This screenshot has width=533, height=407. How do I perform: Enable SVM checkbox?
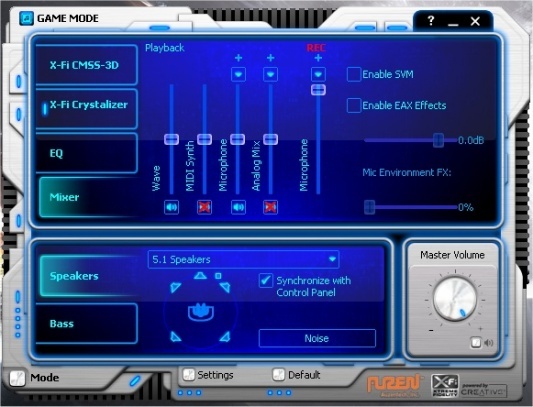point(354,74)
